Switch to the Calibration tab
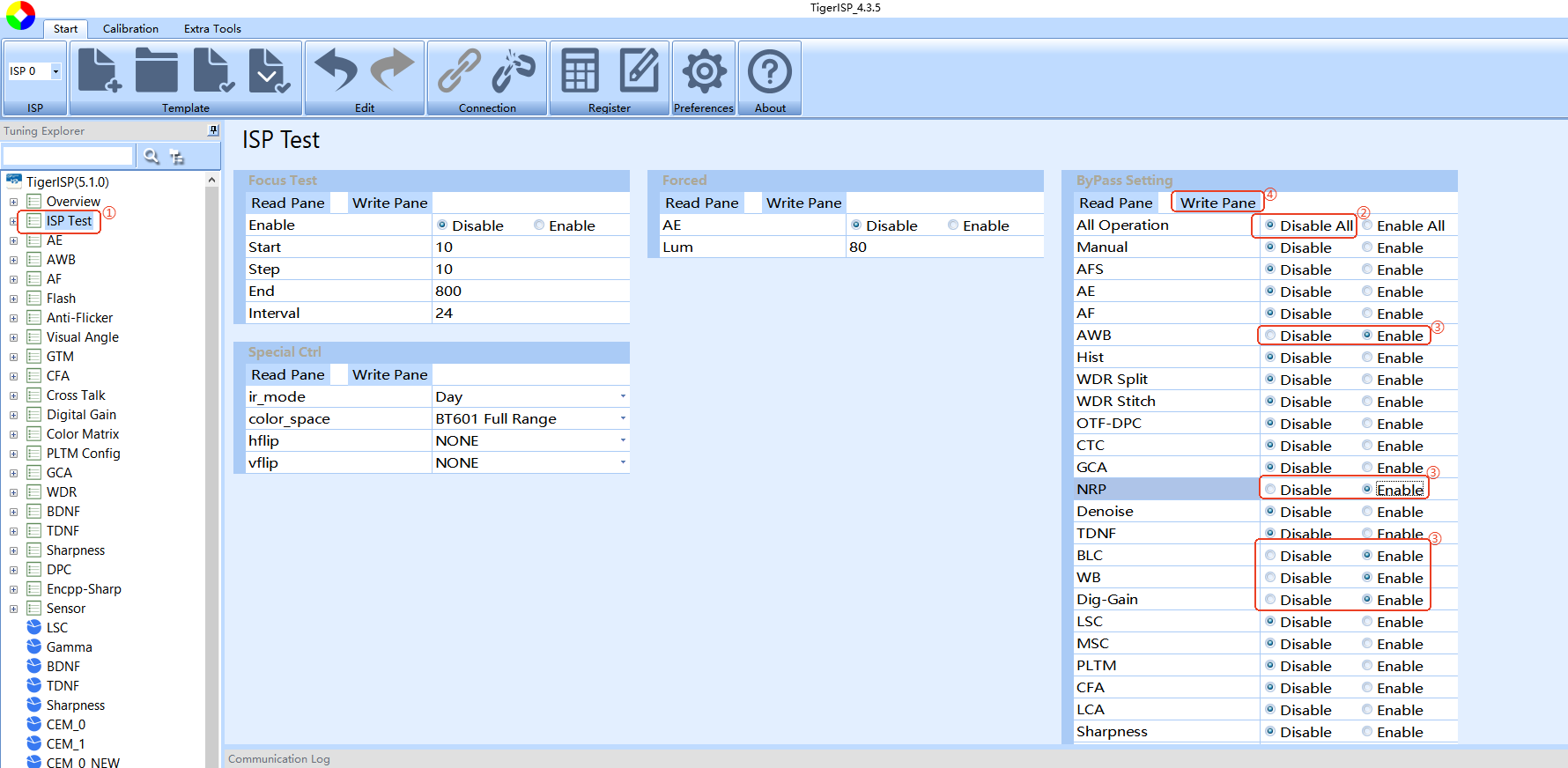Image resolution: width=1568 pixels, height=768 pixels. click(x=130, y=28)
